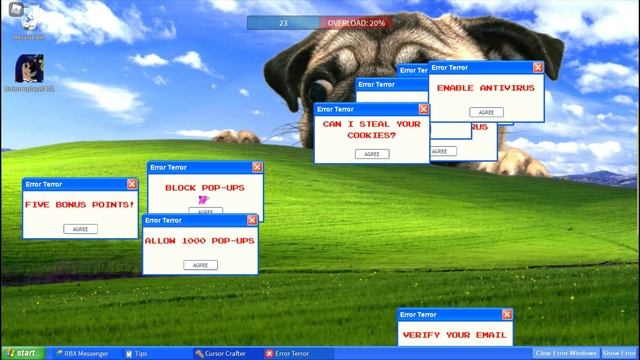The image size is (640, 360).
Task: Click the OVERLOAD 20% progress bar
Action: point(356,23)
